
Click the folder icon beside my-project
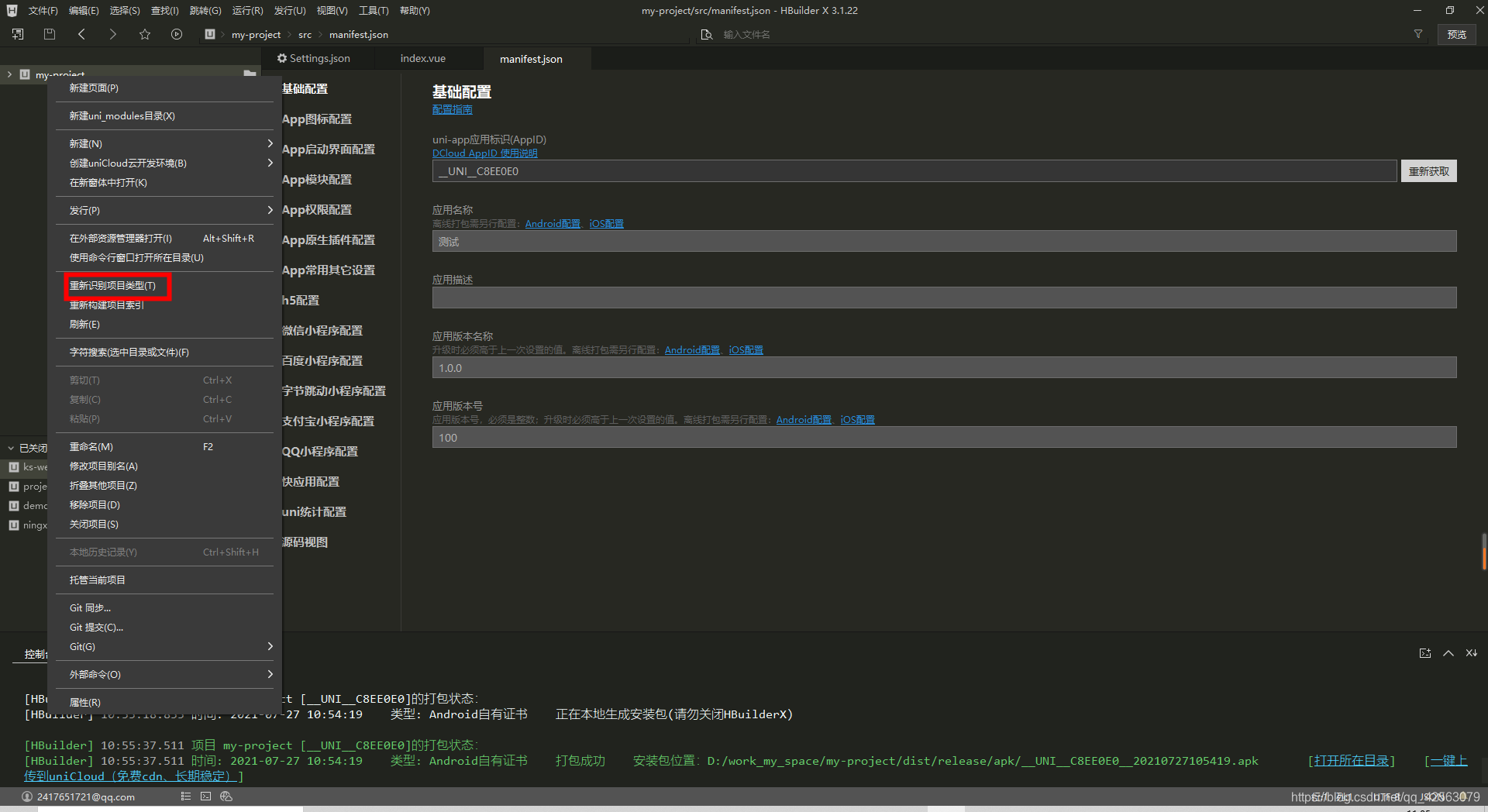point(250,73)
